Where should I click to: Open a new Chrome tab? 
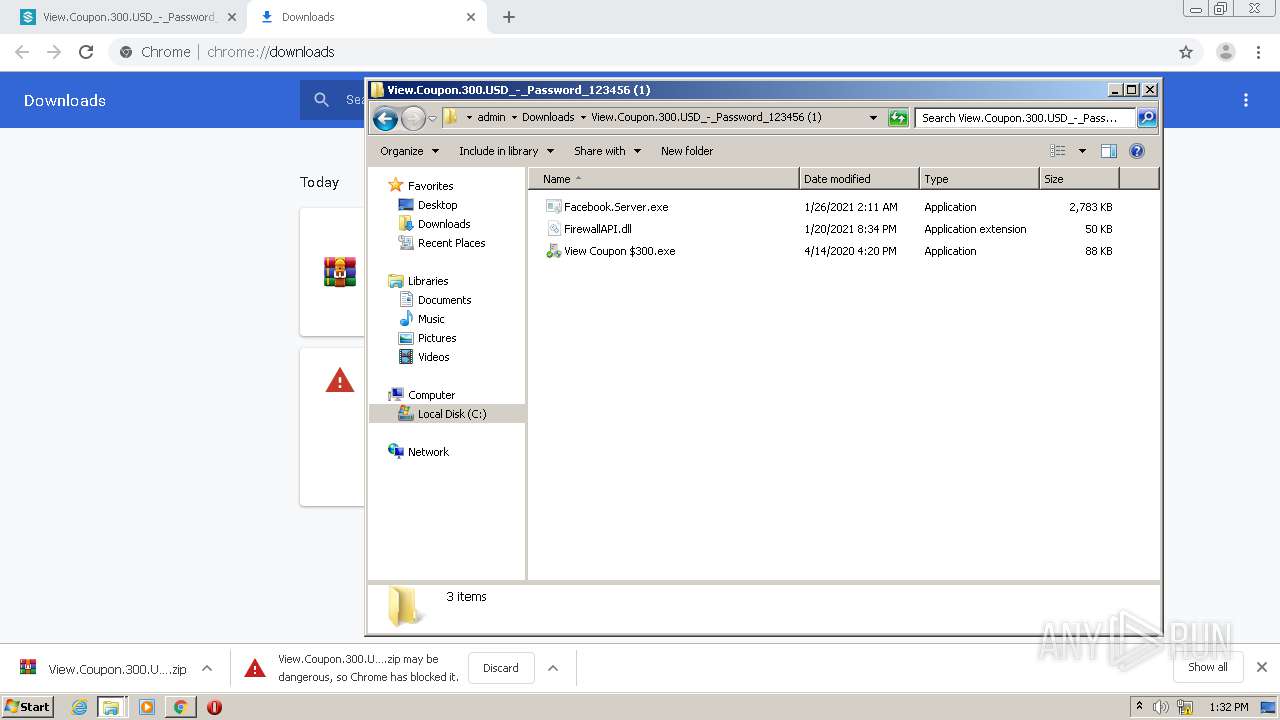[508, 17]
